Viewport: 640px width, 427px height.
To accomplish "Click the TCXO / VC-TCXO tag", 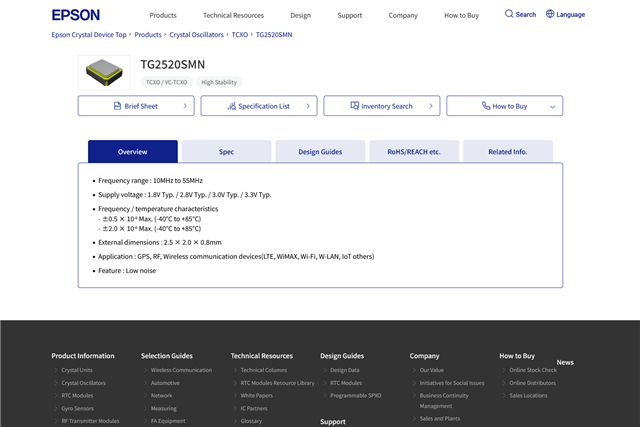I will [x=167, y=82].
